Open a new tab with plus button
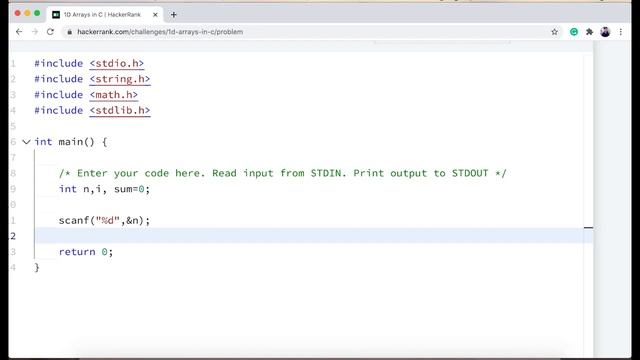This screenshot has height=360, width=640. (x=173, y=15)
